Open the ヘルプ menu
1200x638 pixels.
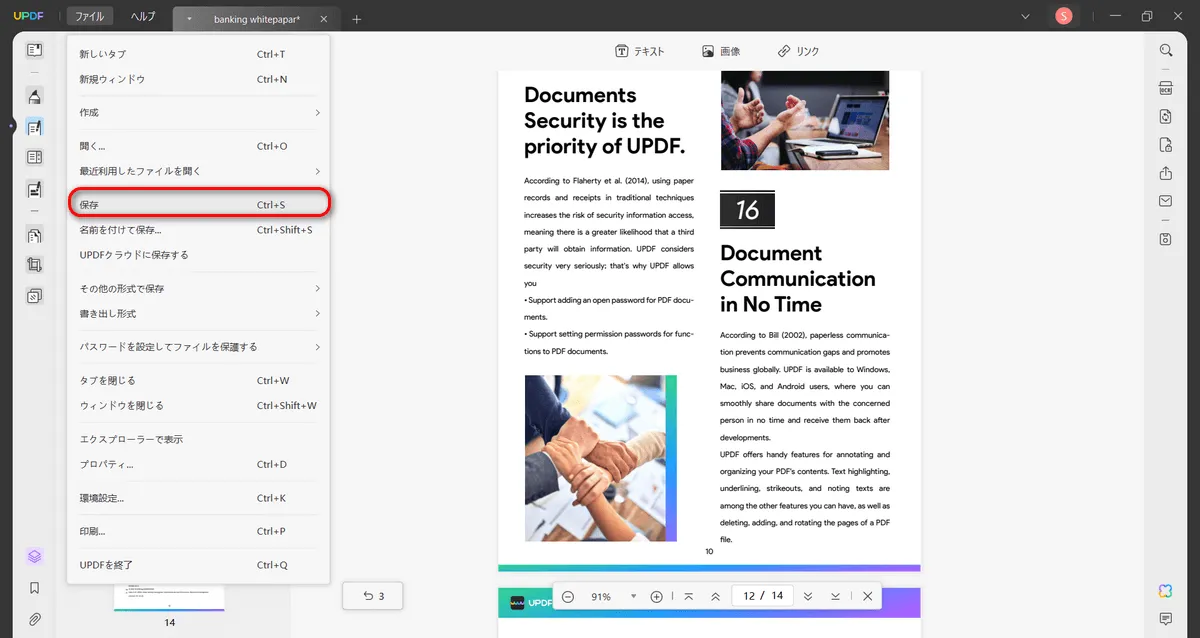(143, 17)
